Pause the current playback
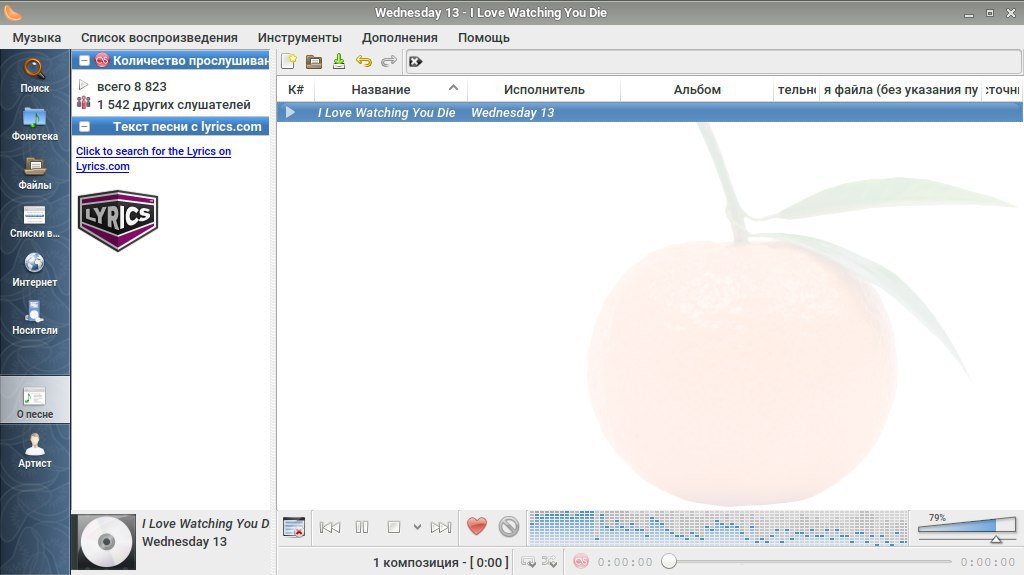This screenshot has width=1024, height=575. tap(362, 527)
